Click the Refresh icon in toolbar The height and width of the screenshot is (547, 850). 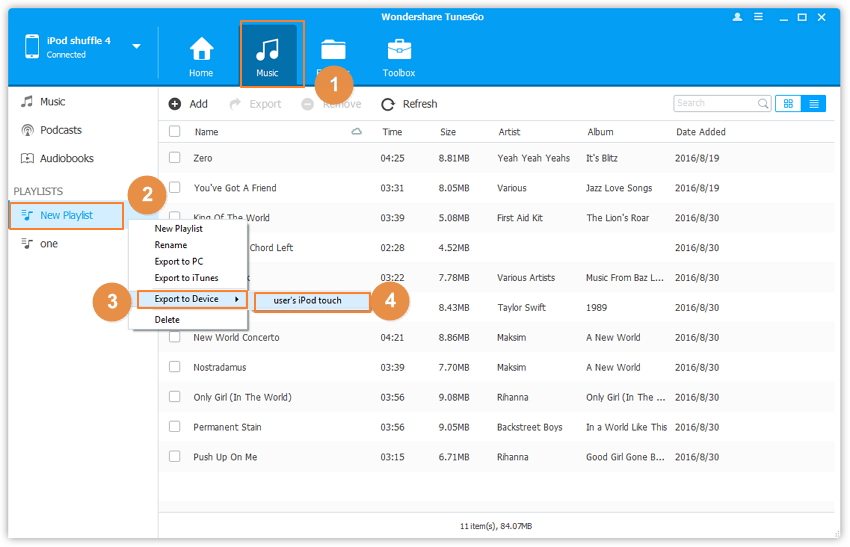388,104
